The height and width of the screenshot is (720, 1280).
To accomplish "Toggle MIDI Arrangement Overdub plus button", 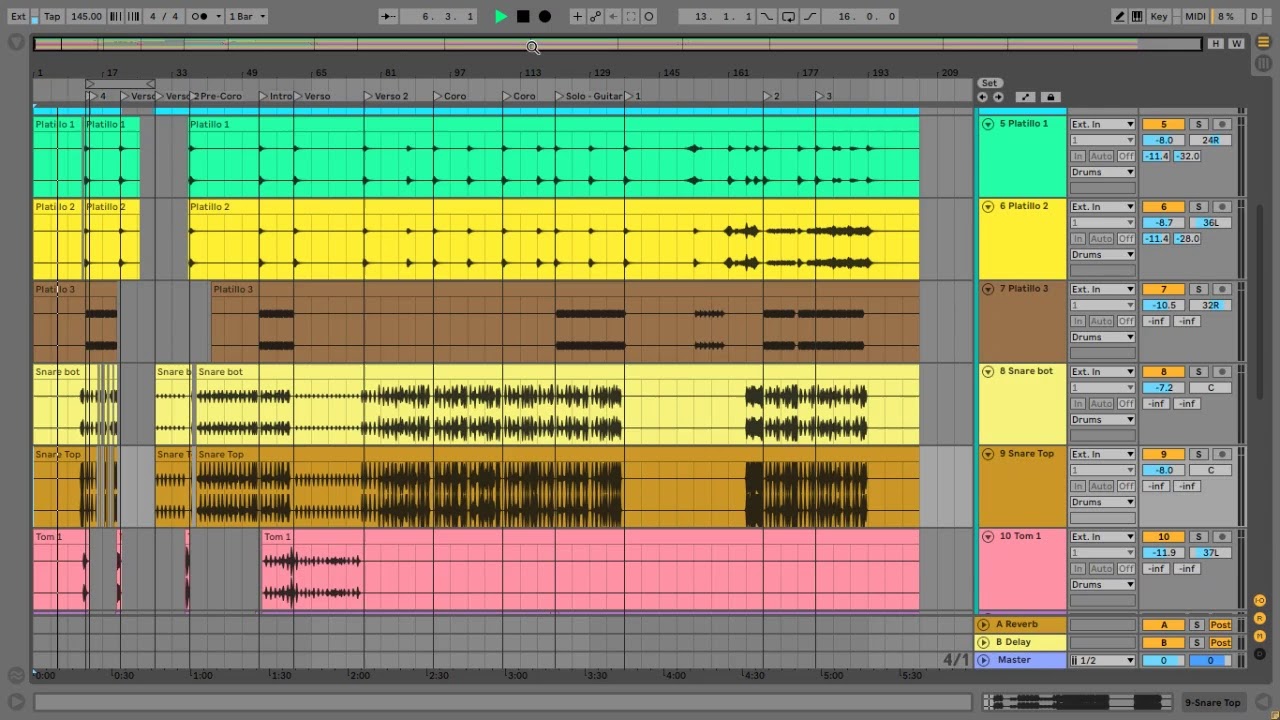I will (x=577, y=16).
